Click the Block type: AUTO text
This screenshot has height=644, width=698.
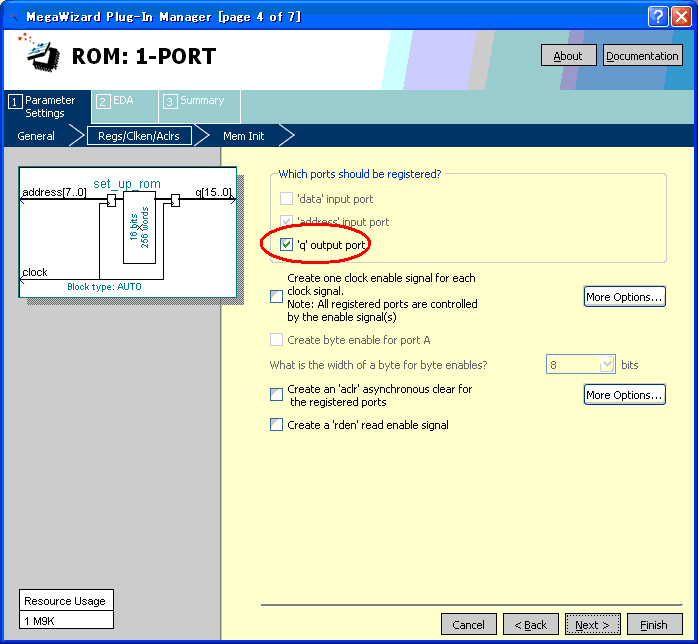point(104,287)
